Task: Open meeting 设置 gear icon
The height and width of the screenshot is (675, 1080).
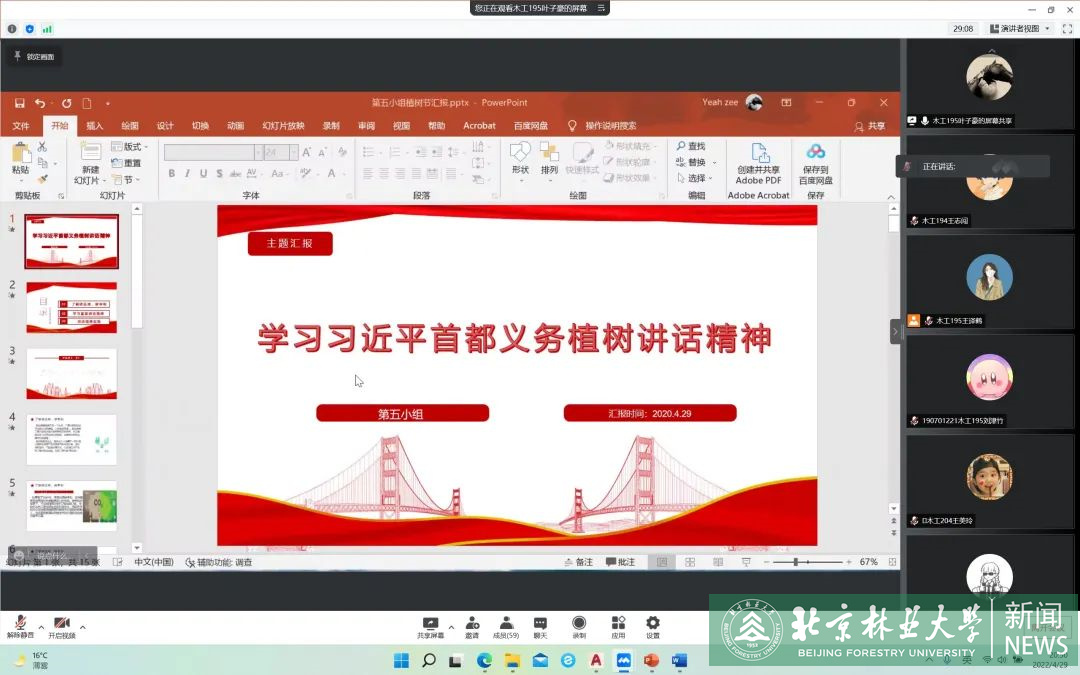Action: click(x=652, y=623)
